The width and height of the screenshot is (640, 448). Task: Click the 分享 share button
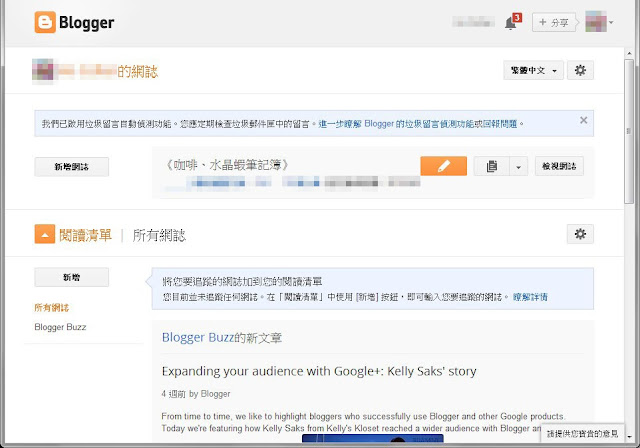pyautogui.click(x=554, y=22)
